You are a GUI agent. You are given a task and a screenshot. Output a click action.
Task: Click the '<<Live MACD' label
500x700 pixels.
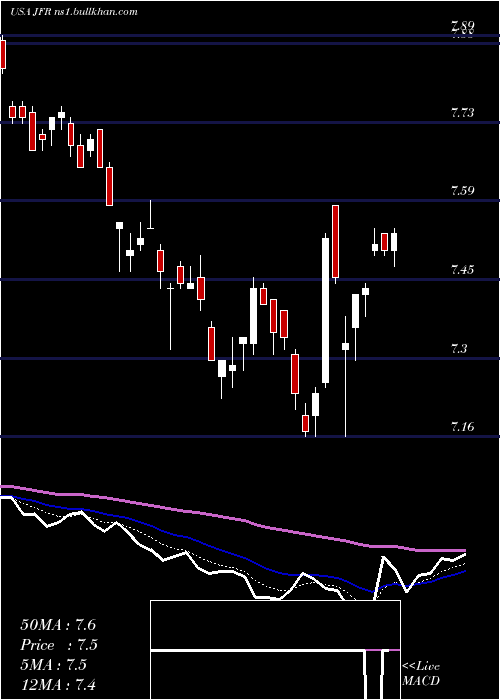pos(421,674)
